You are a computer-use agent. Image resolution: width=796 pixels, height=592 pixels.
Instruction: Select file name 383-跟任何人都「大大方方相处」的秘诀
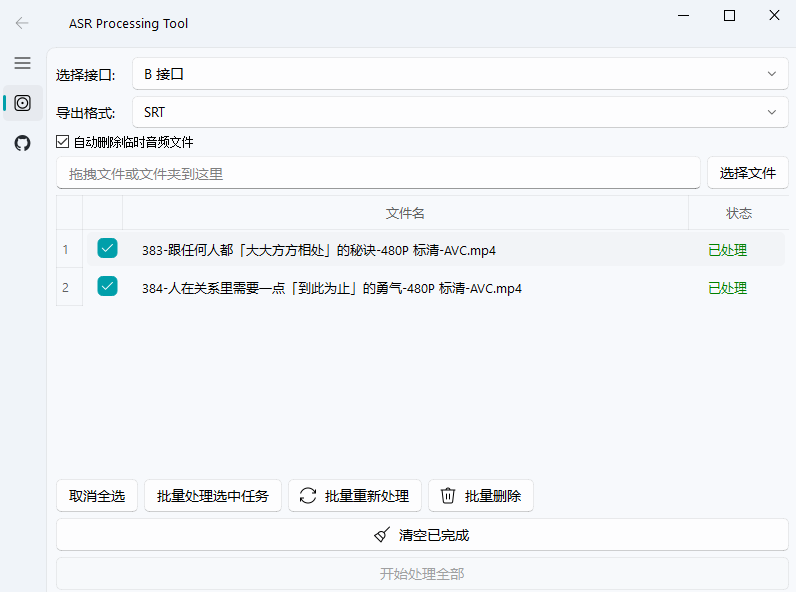tap(319, 250)
